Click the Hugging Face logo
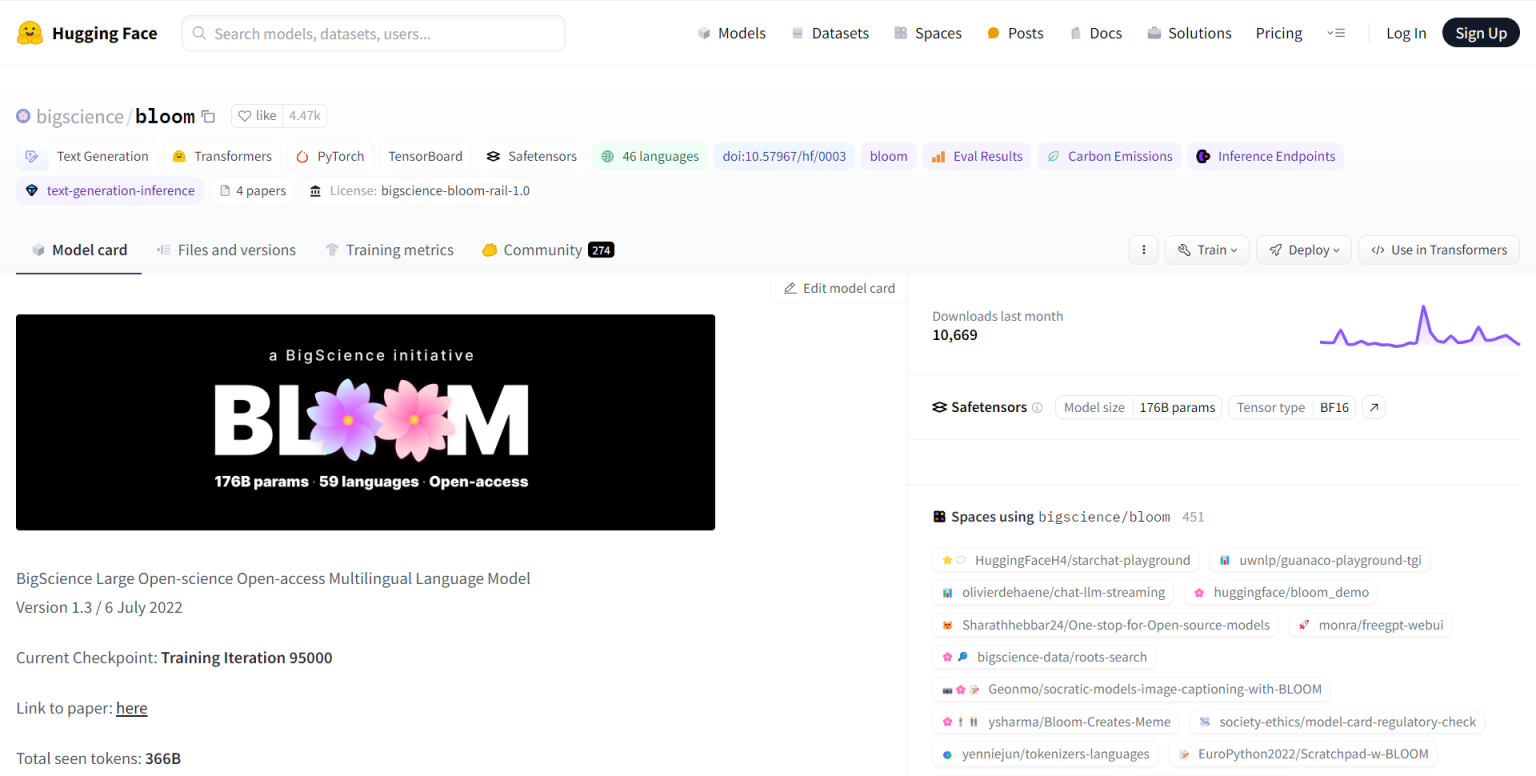The width and height of the screenshot is (1536, 776). [x=87, y=32]
